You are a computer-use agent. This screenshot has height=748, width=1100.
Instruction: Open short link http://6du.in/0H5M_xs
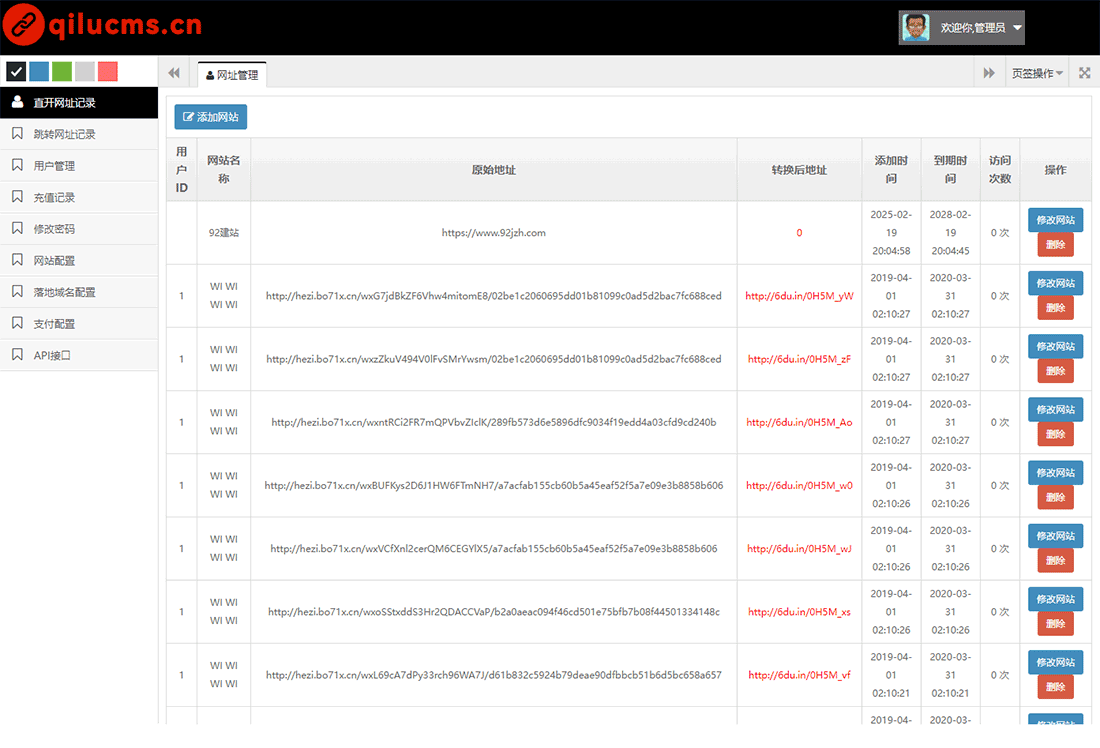point(799,612)
